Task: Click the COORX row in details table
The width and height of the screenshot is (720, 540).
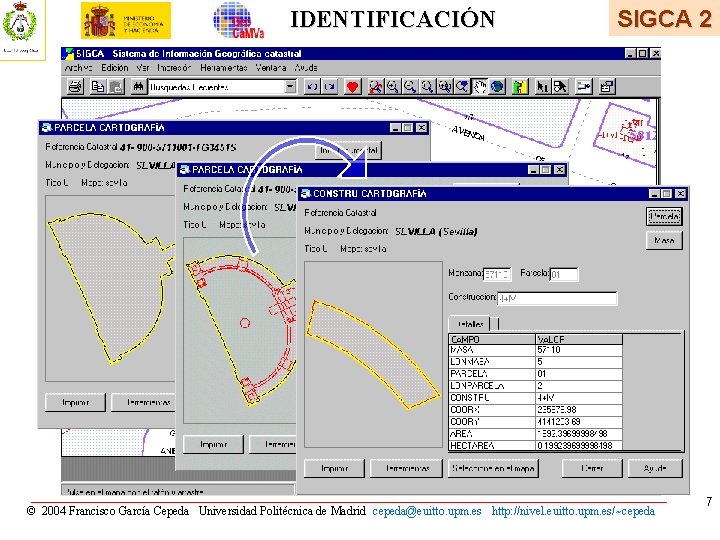Action: (x=535, y=410)
